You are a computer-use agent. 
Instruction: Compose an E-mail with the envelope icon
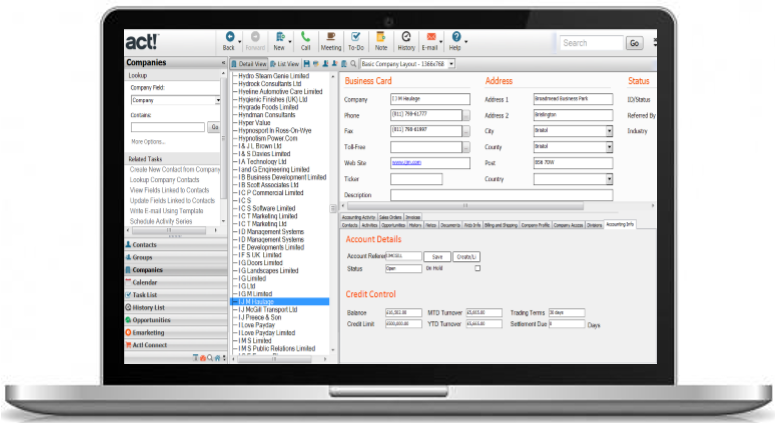431,37
